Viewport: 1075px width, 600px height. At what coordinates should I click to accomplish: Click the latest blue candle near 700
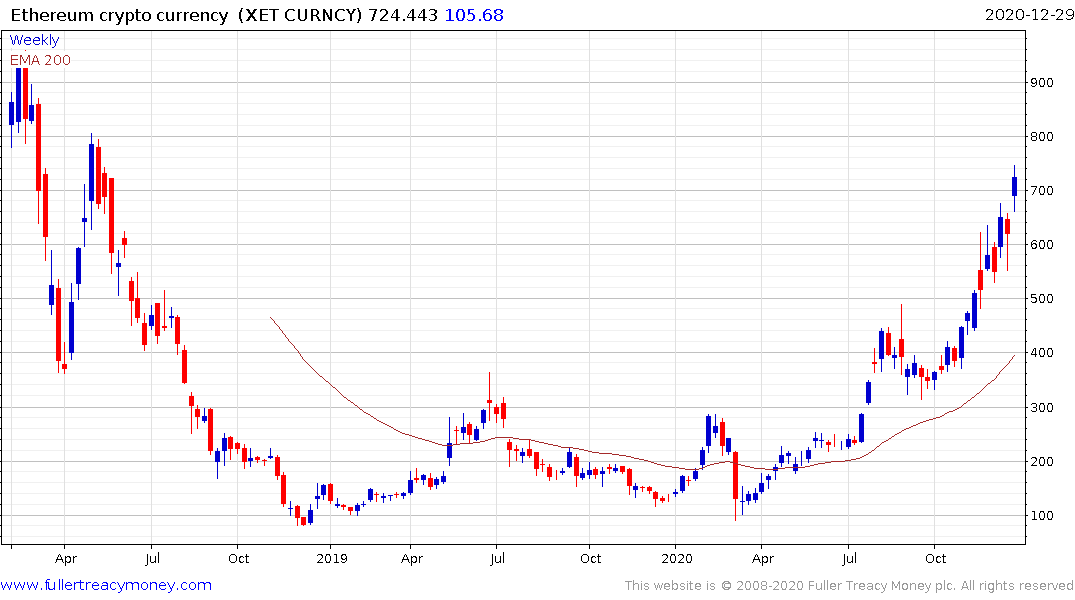pyautogui.click(x=1015, y=187)
